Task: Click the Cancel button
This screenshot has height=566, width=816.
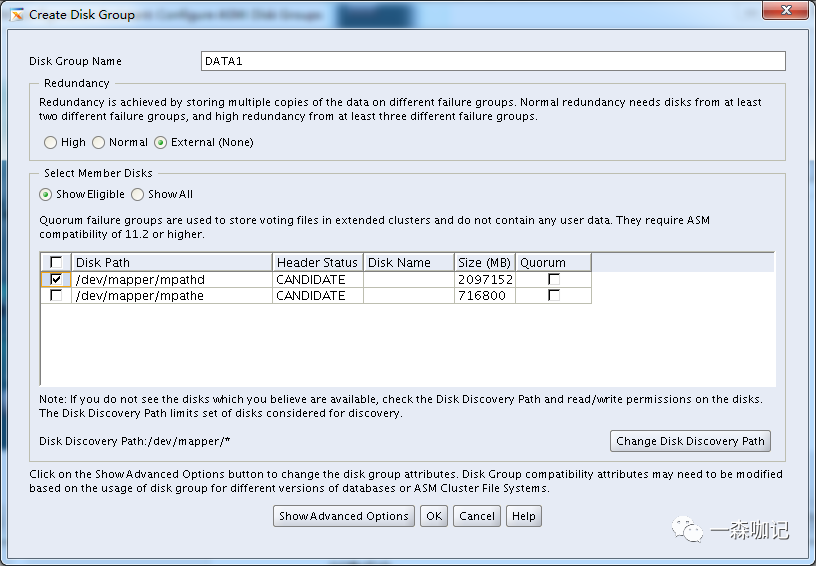Action: click(477, 516)
